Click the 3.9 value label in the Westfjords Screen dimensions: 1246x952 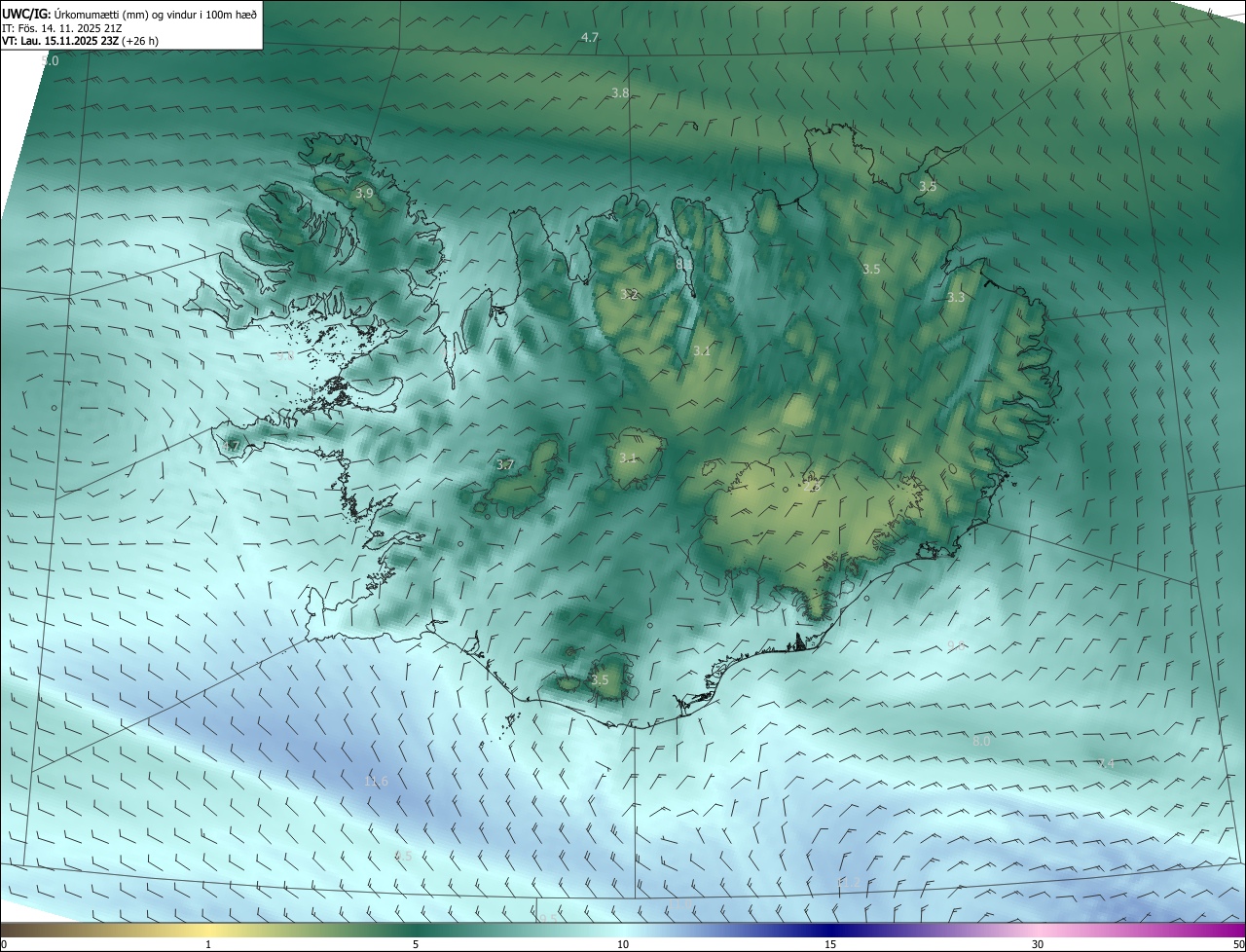click(x=364, y=194)
